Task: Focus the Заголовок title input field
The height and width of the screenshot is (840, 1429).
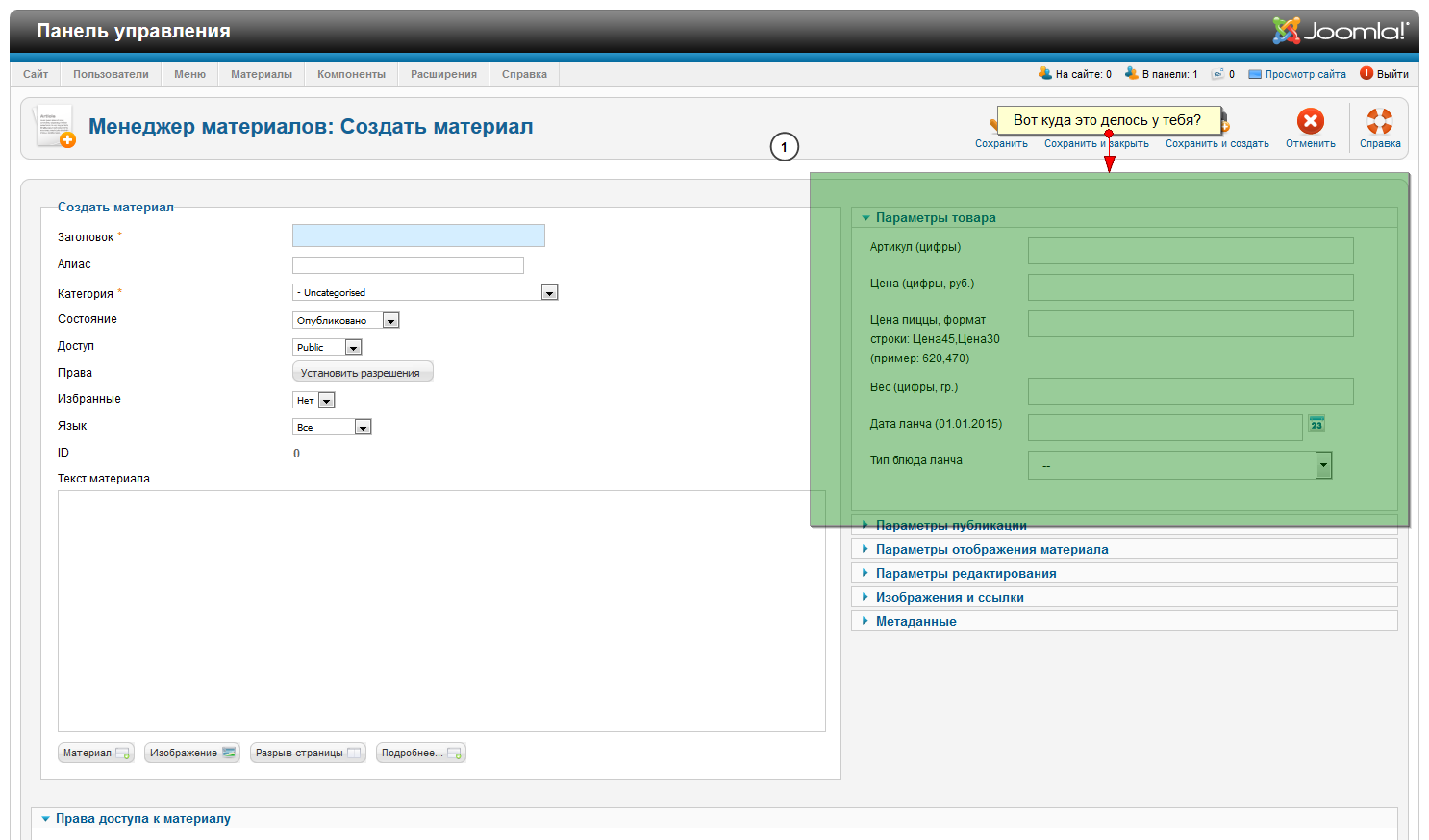Action: click(418, 235)
